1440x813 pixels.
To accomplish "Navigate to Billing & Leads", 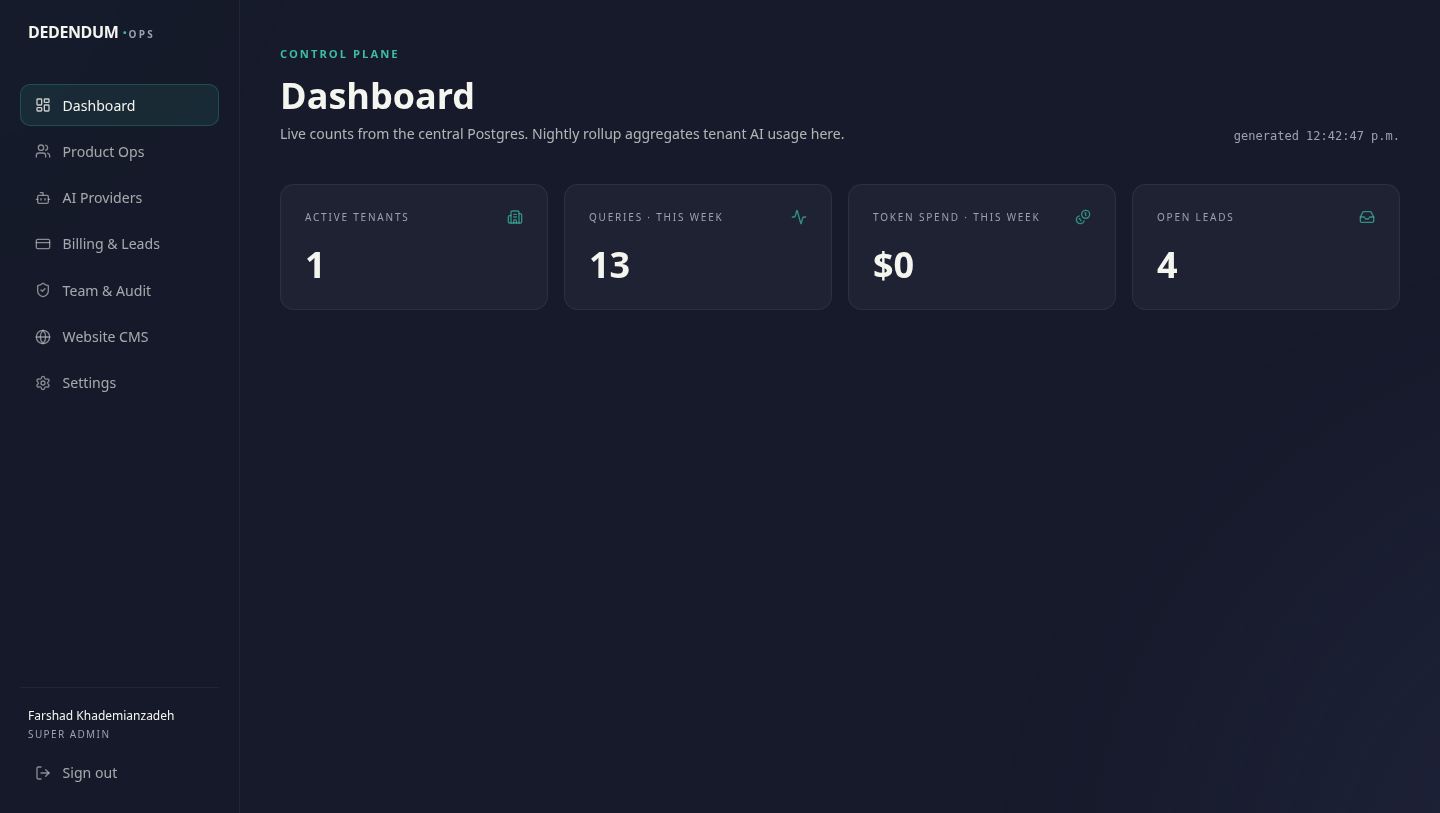I will 119,244.
